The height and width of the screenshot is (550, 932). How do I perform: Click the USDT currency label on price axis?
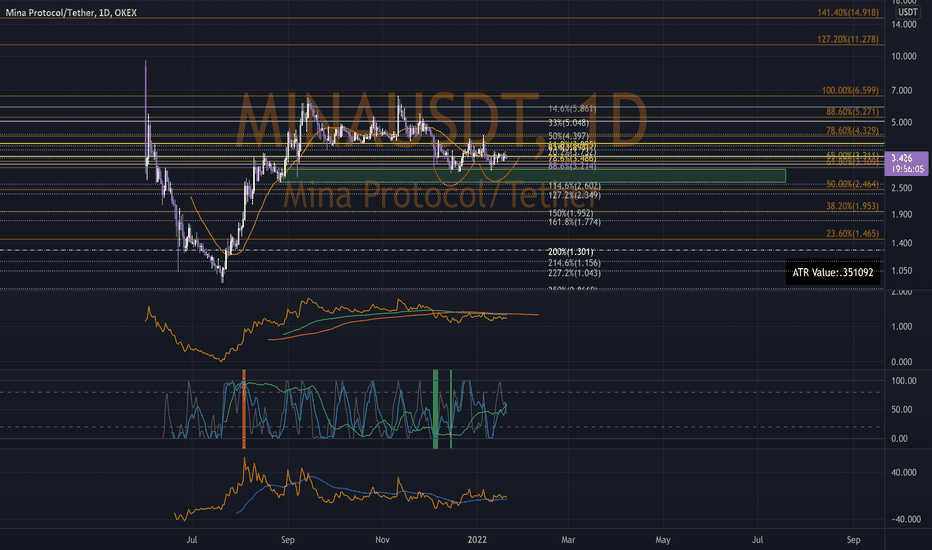908,12
